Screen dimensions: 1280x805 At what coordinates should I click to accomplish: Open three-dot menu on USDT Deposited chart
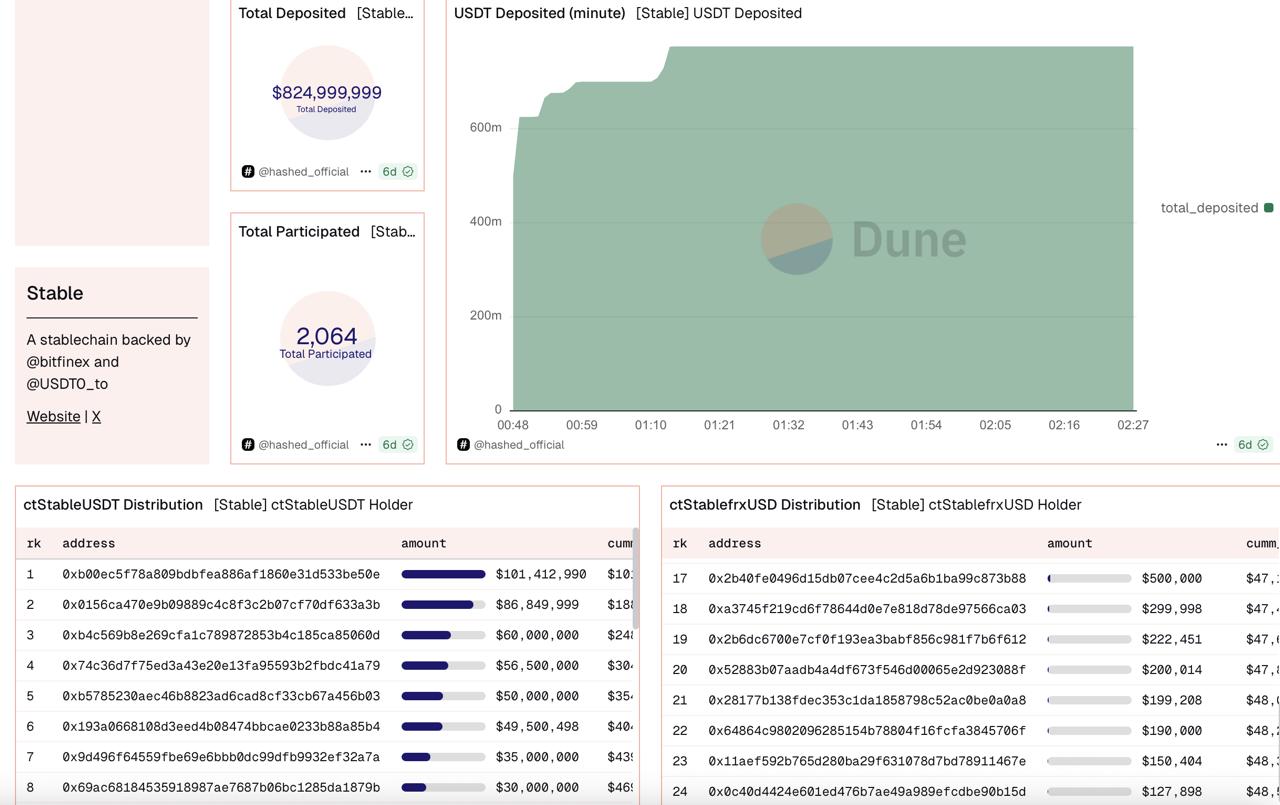(x=1221, y=445)
